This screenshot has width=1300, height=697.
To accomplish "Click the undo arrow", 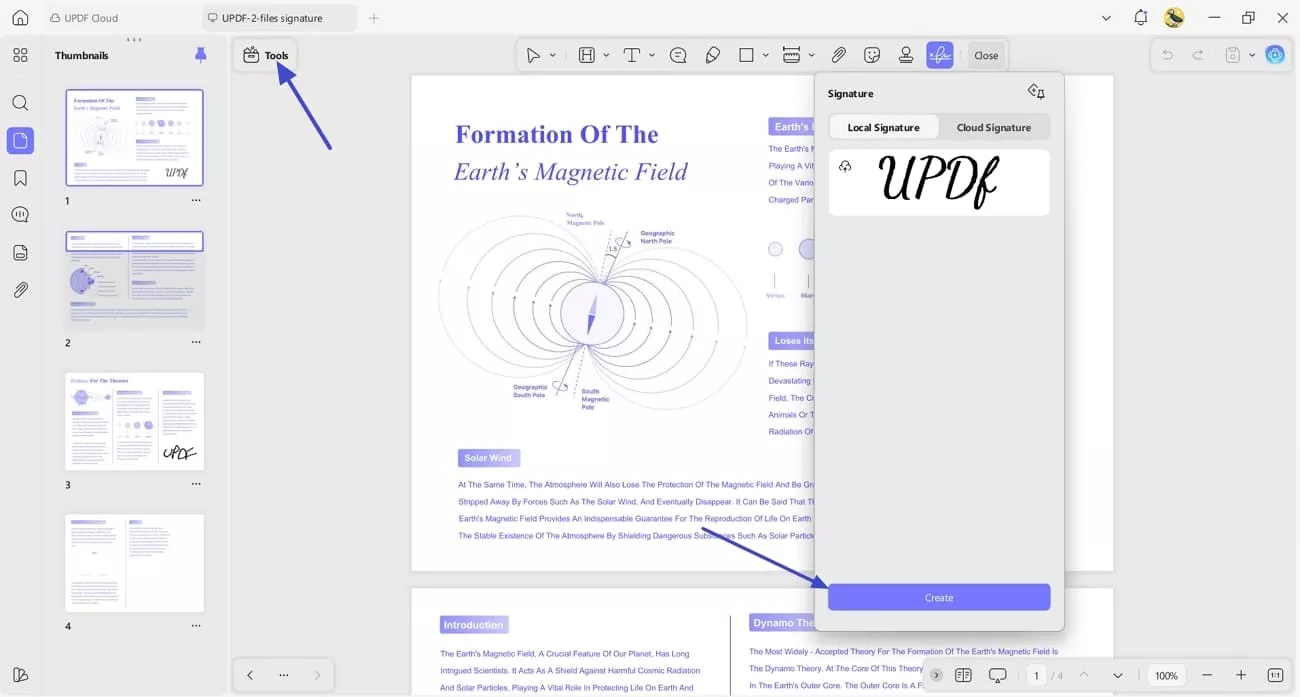I will [x=1167, y=55].
